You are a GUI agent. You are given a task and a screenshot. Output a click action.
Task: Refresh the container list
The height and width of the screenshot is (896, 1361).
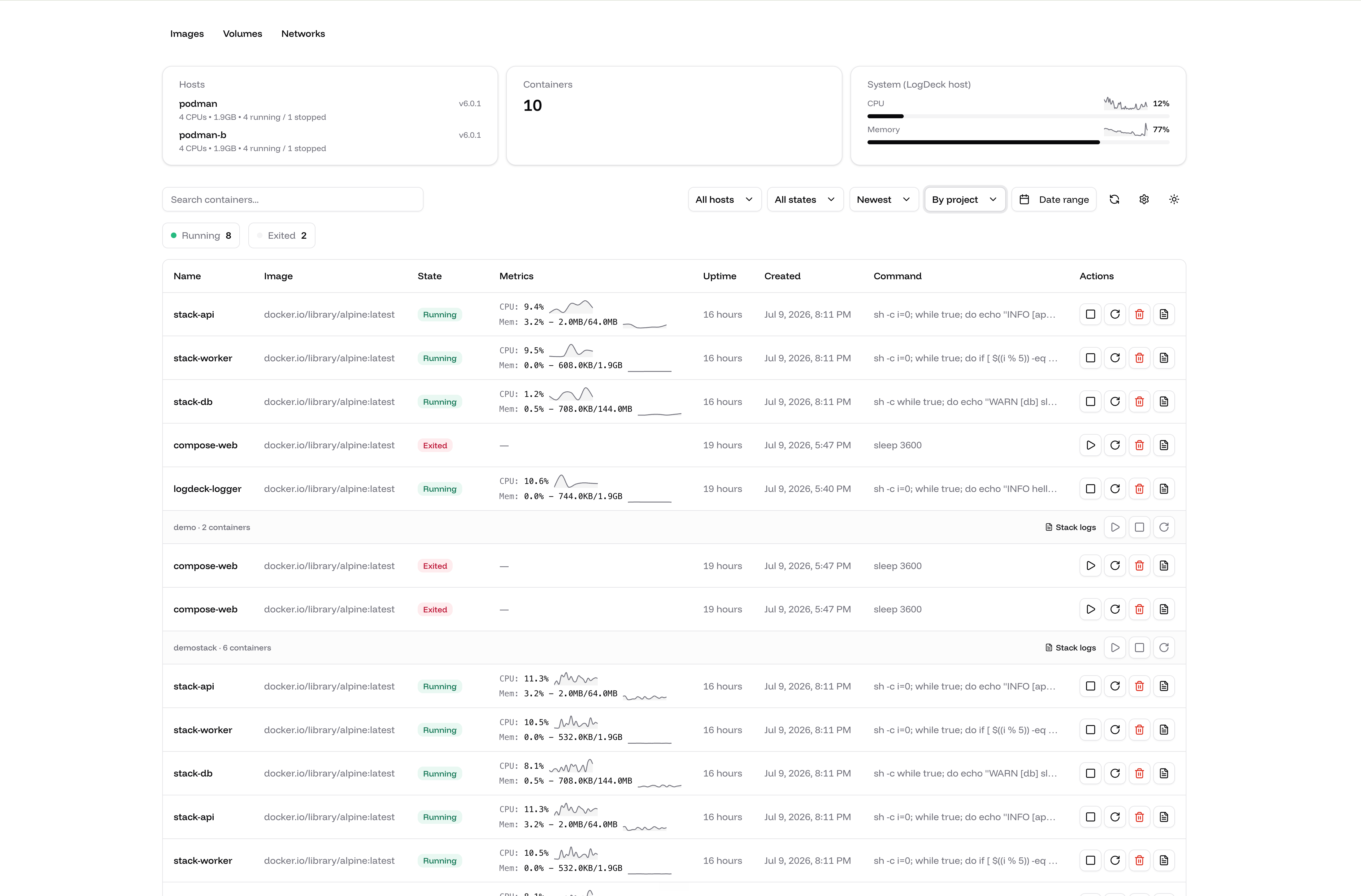coord(1114,200)
